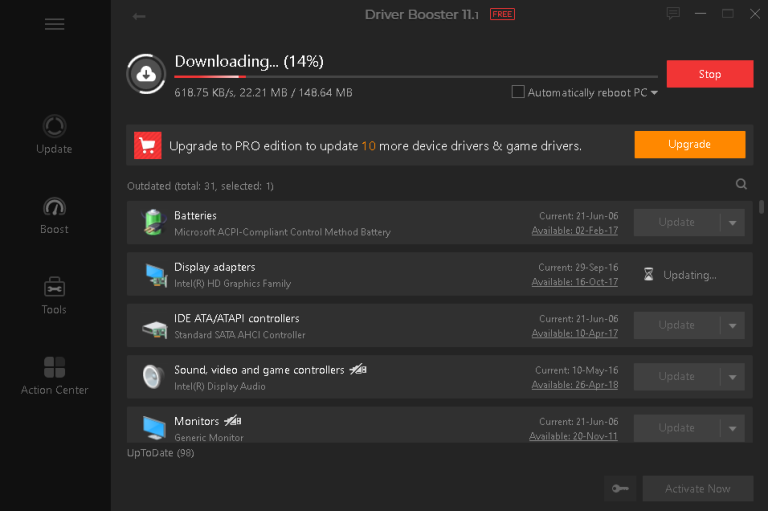The width and height of the screenshot is (768, 511).
Task: Select the Intel(R) HD Graphics Family text
Action: 233,284
